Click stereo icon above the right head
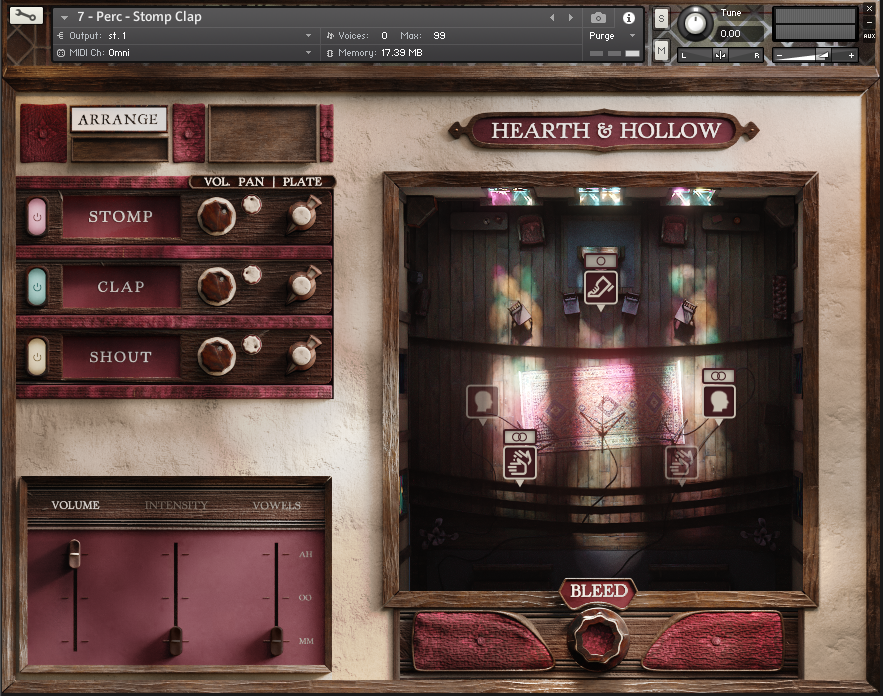The height and width of the screenshot is (696, 883). (718, 376)
